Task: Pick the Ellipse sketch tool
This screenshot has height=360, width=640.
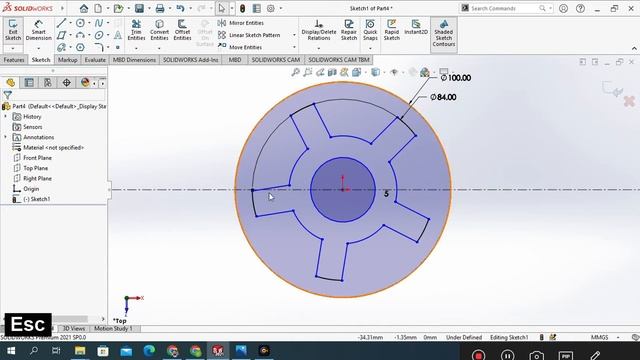Action: point(99,35)
